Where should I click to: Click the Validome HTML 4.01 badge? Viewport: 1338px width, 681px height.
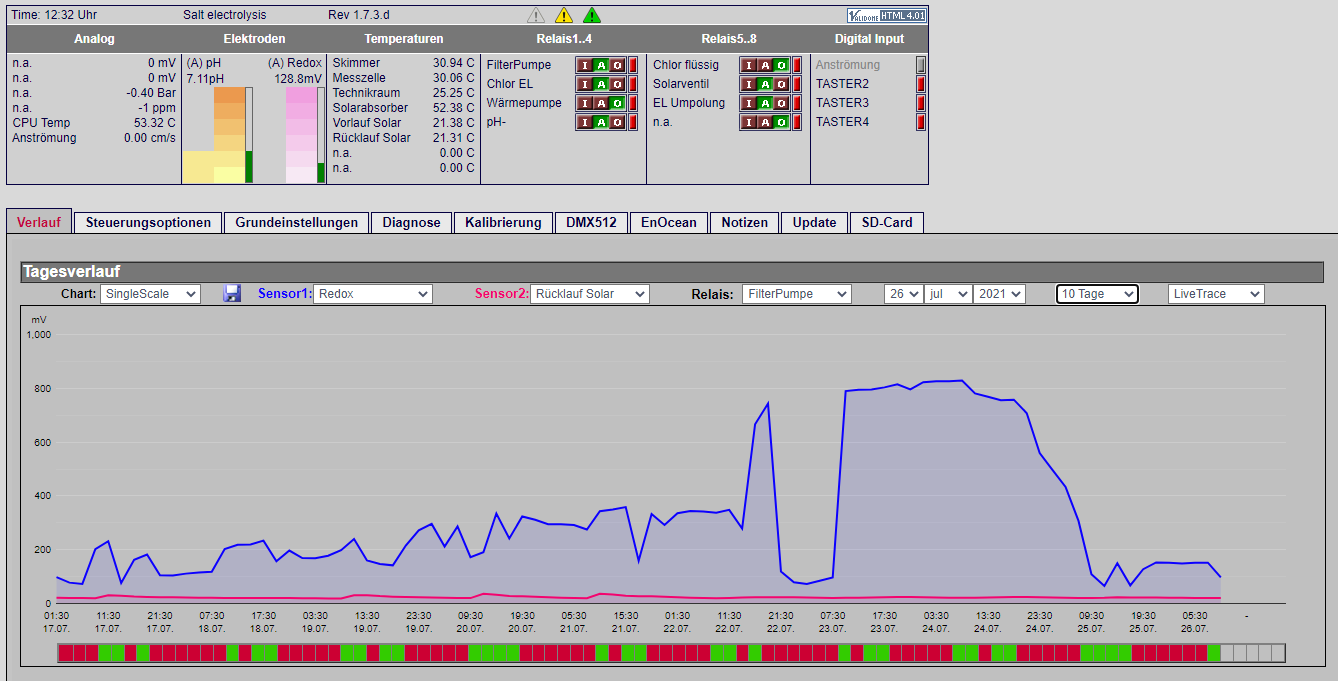pyautogui.click(x=887, y=15)
